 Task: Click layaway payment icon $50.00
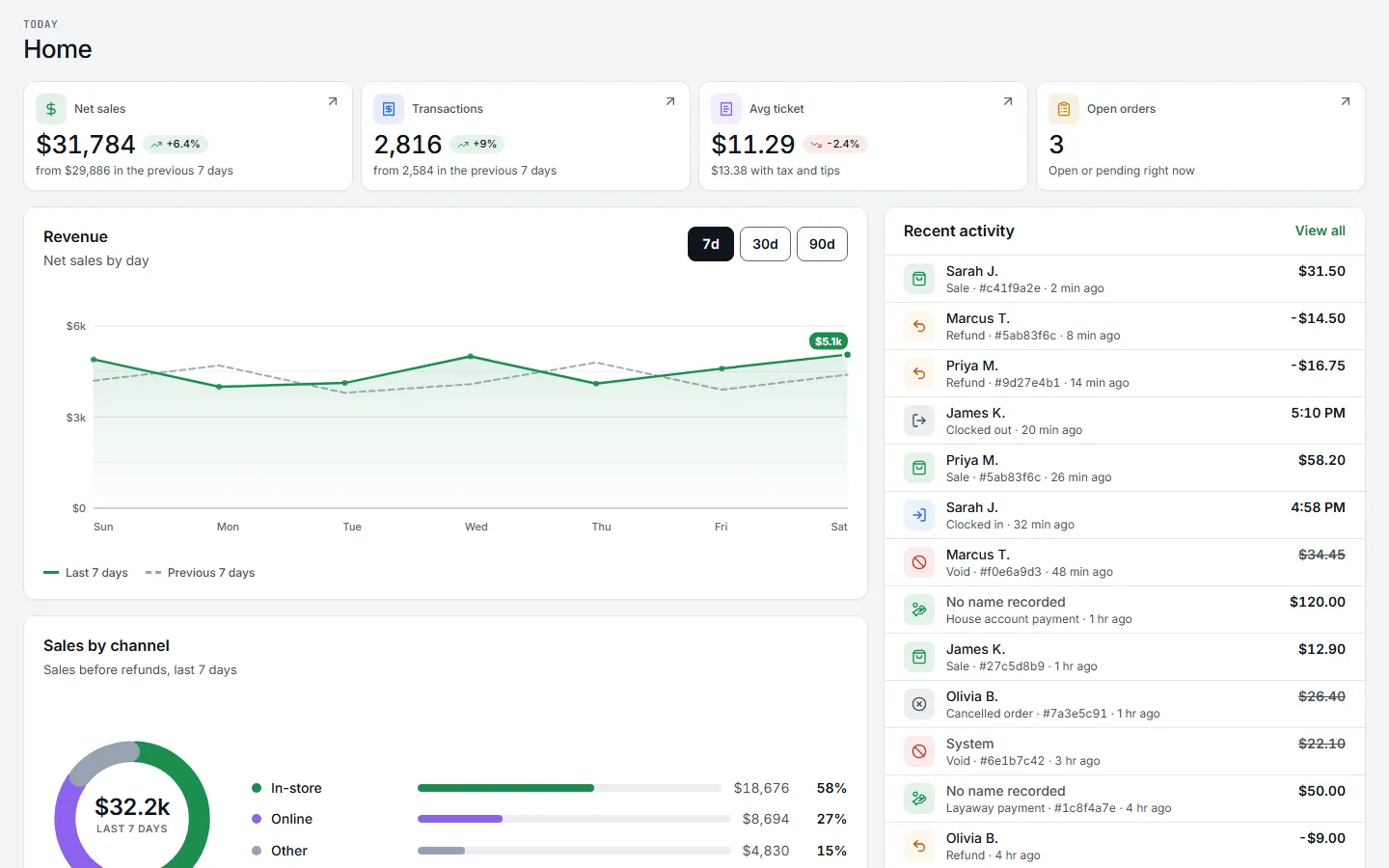919,799
